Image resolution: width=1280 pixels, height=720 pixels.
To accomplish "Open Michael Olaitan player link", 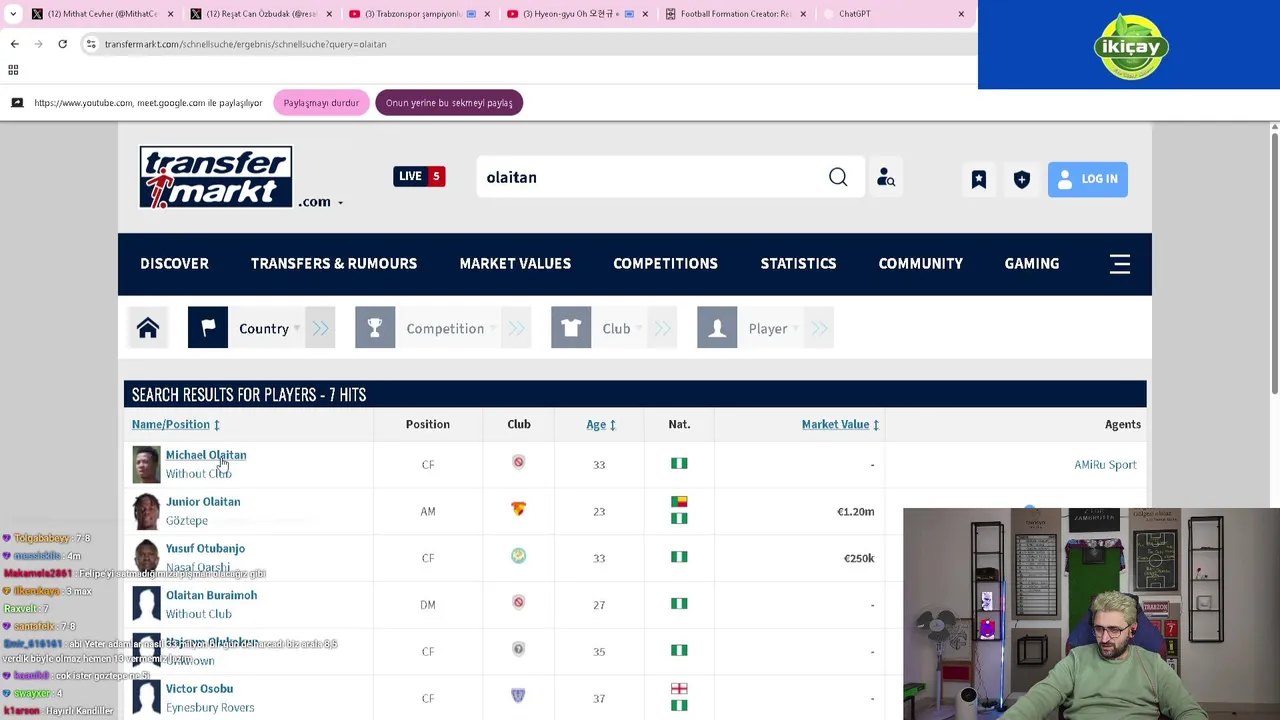I will (206, 455).
